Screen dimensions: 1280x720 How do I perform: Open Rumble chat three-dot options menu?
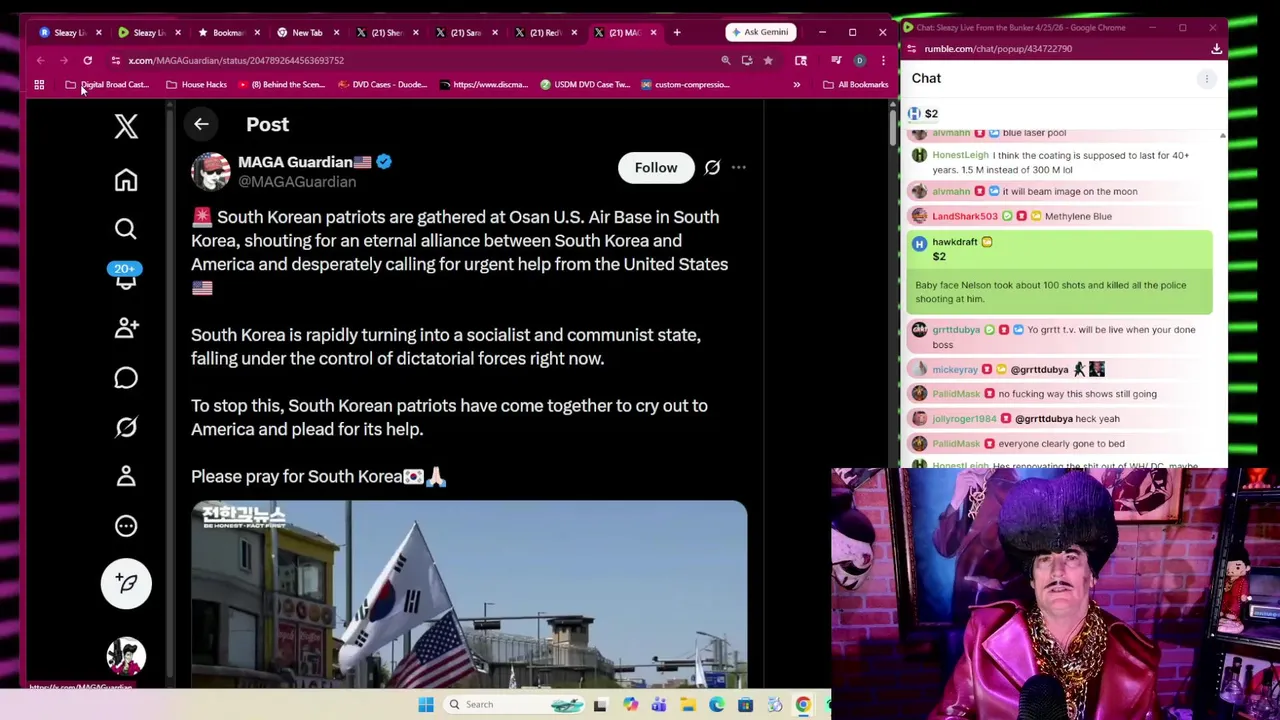pyautogui.click(x=1206, y=78)
